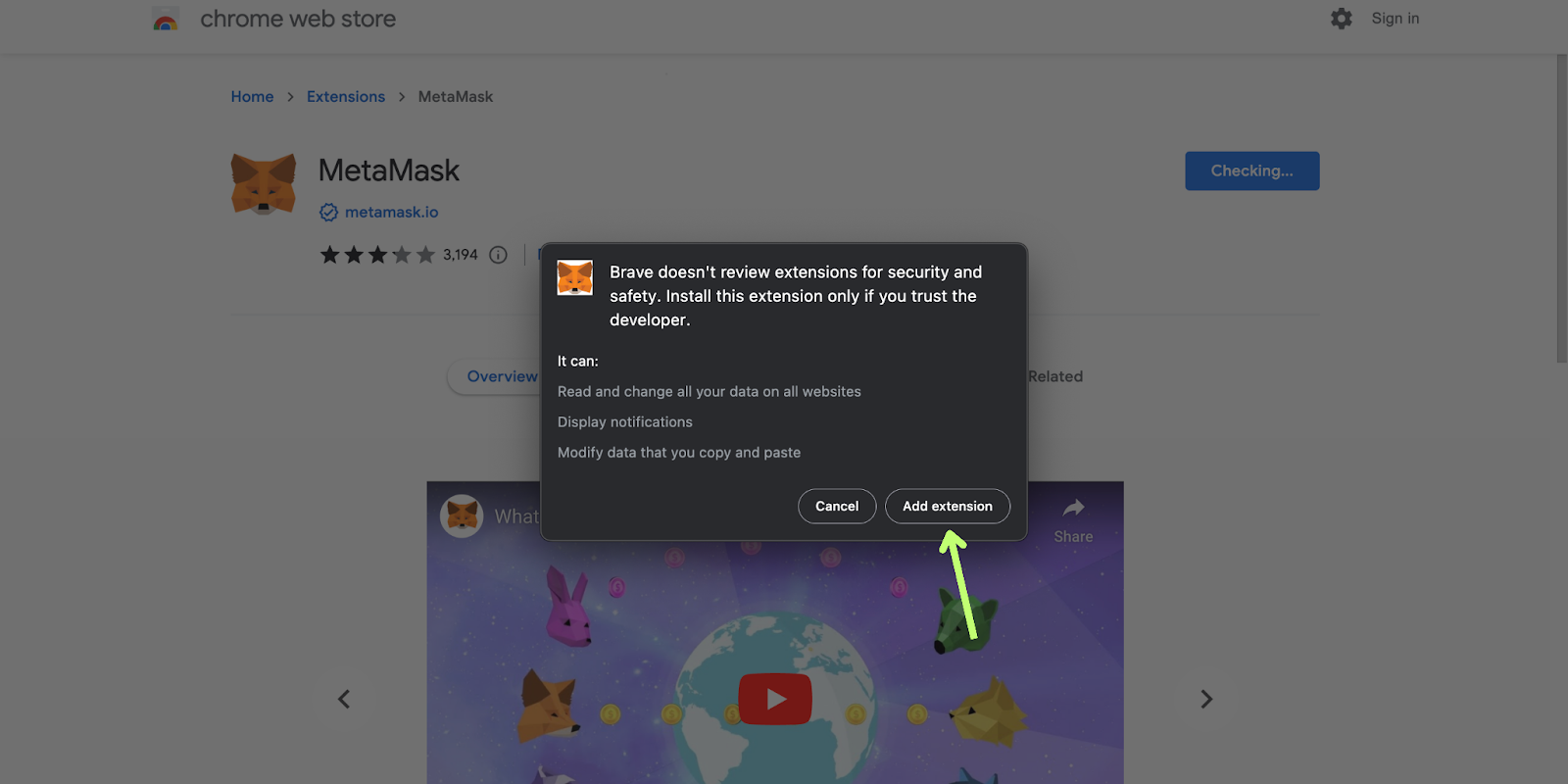The height and width of the screenshot is (784, 1568).
Task: Click the MetaMask fox logo on page
Action: click(x=264, y=183)
